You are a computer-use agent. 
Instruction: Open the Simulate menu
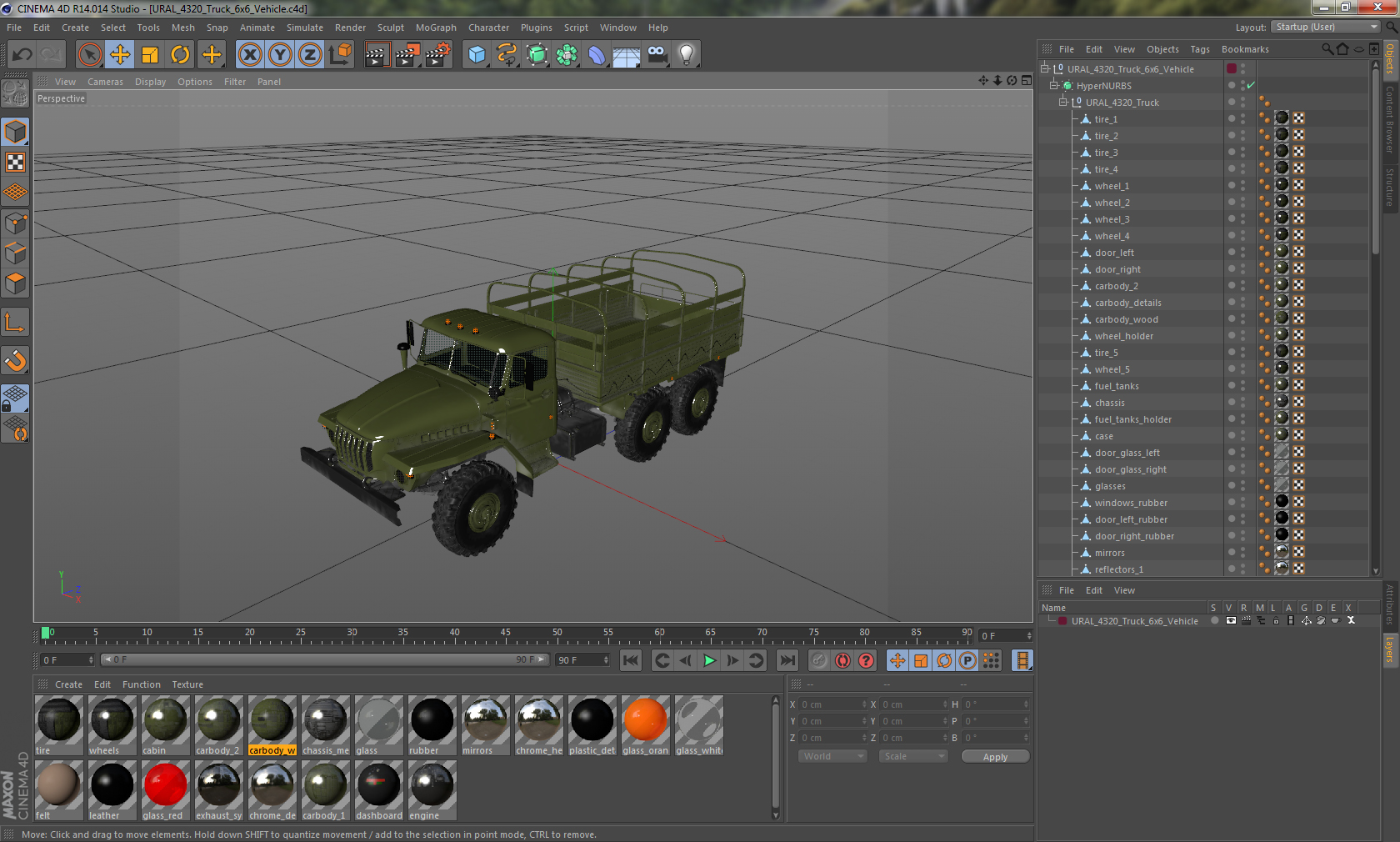tap(305, 28)
